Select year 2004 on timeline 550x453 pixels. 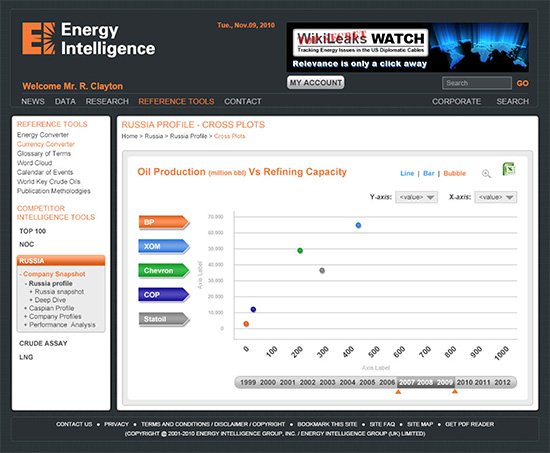tap(348, 382)
